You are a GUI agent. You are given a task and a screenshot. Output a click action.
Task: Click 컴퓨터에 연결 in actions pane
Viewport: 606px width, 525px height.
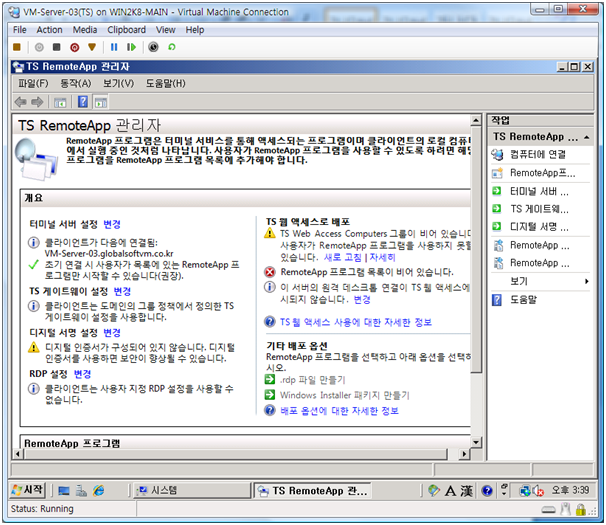[x=540, y=155]
